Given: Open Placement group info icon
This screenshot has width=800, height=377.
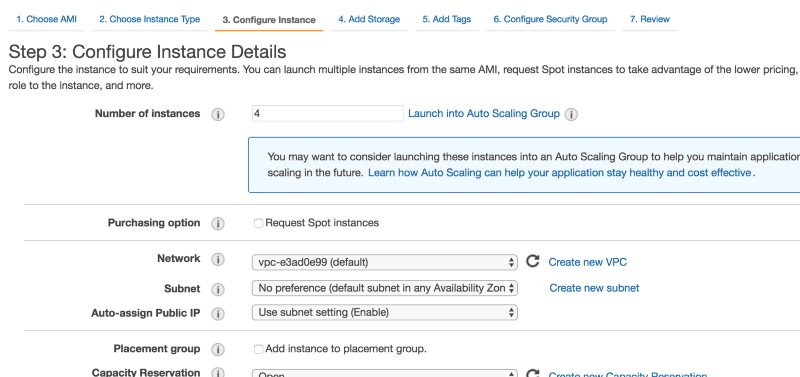Looking at the screenshot, I should (218, 349).
